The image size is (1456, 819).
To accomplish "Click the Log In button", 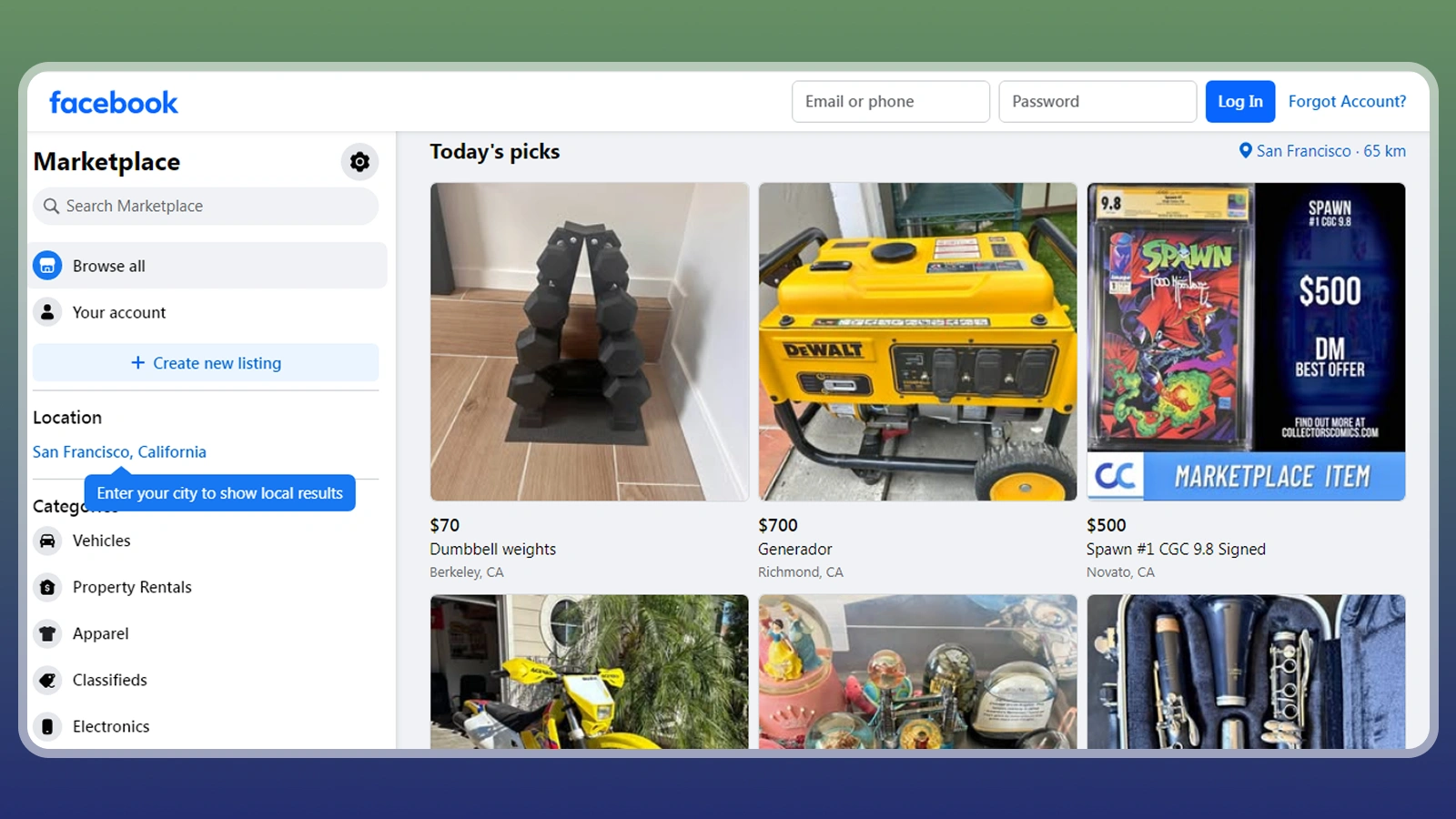I will 1240,102.
